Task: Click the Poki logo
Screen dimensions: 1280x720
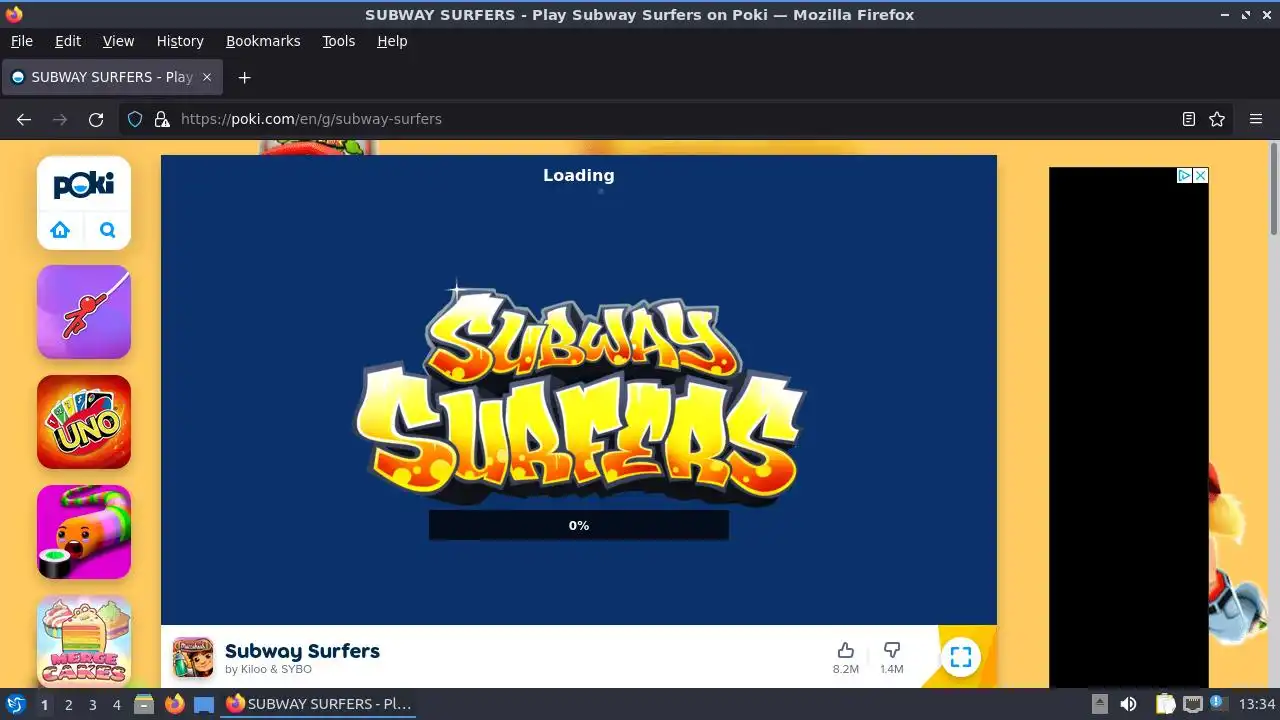Action: pos(84,185)
